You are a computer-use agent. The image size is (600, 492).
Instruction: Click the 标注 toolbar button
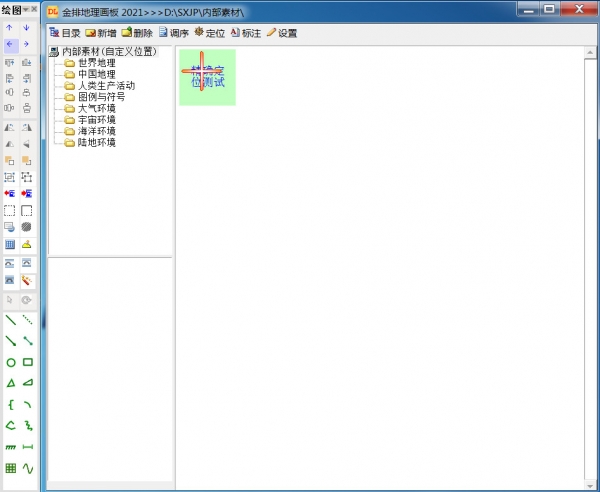tap(246, 33)
